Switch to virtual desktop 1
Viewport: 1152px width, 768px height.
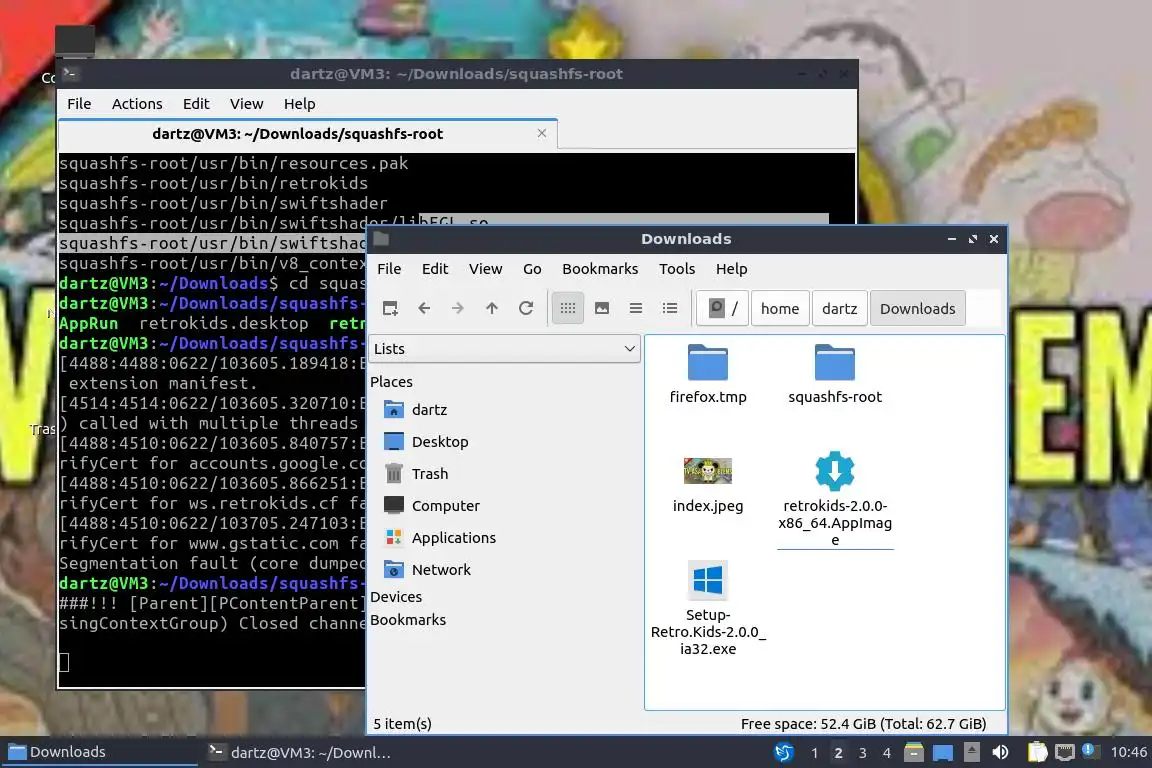pos(814,753)
